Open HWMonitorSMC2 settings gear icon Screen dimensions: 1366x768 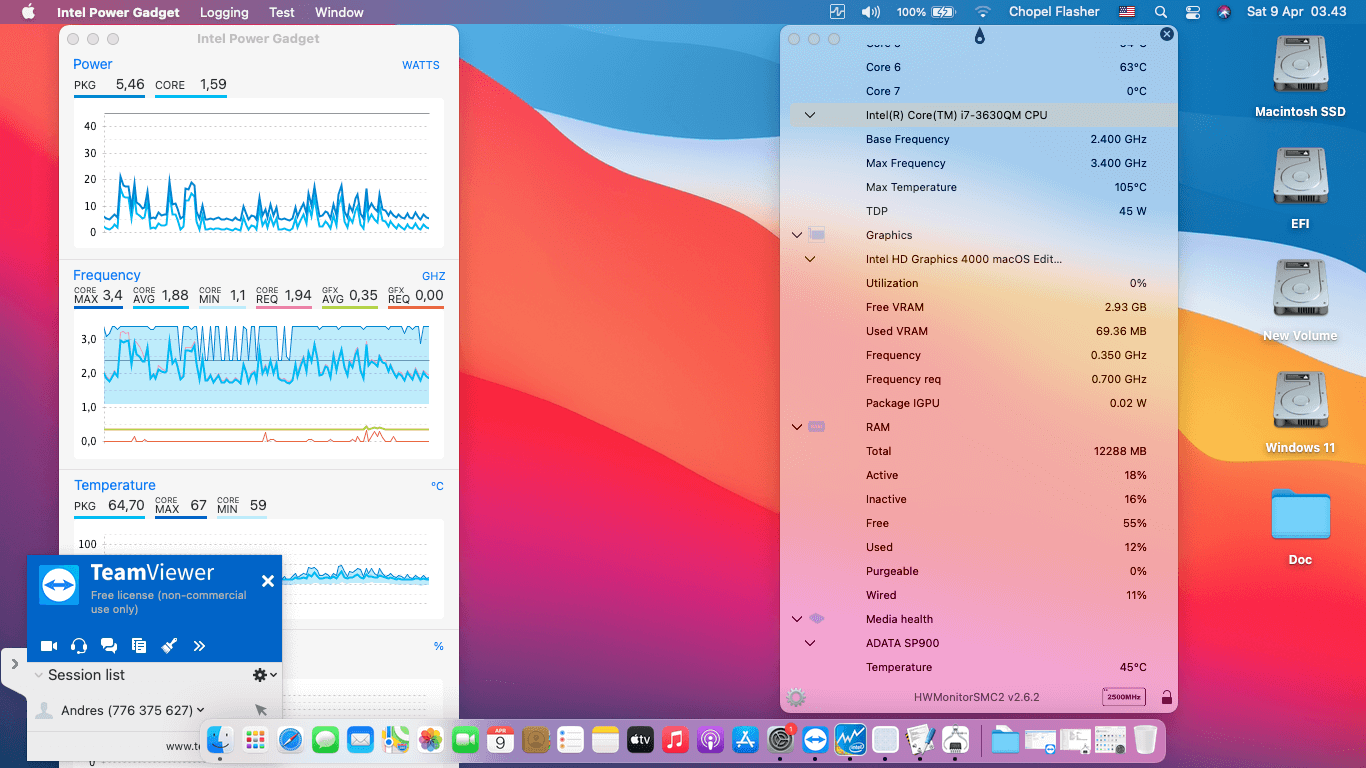tap(796, 697)
